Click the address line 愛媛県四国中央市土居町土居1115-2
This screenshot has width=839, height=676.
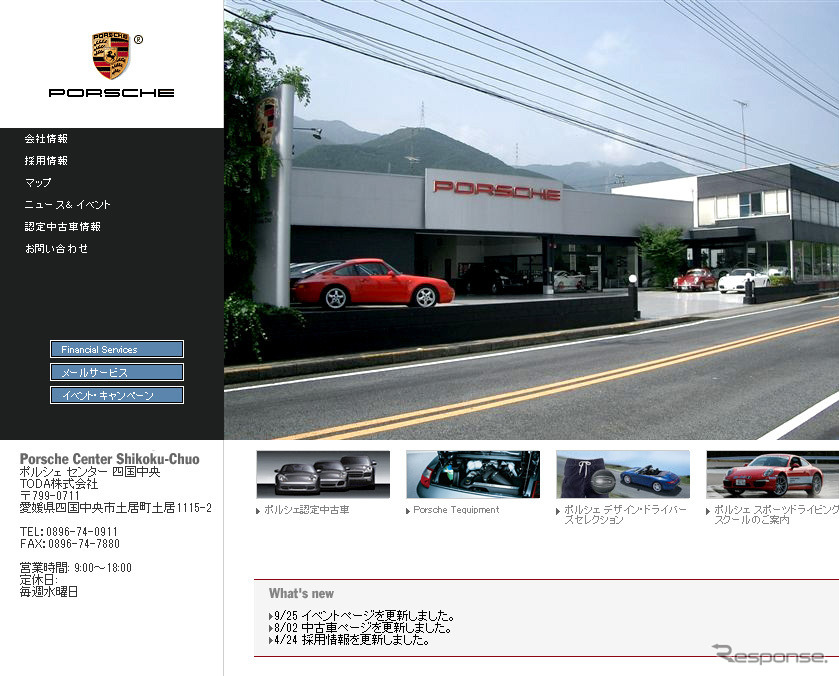pos(116,508)
